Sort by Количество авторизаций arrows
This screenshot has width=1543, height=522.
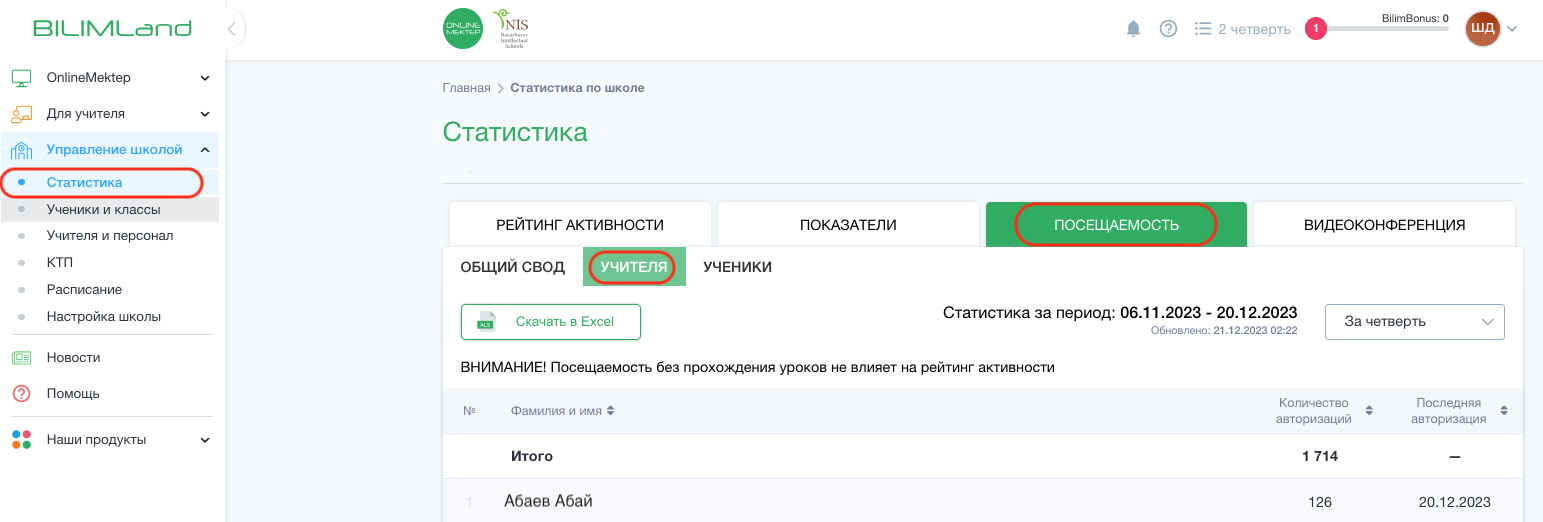[1369, 411]
